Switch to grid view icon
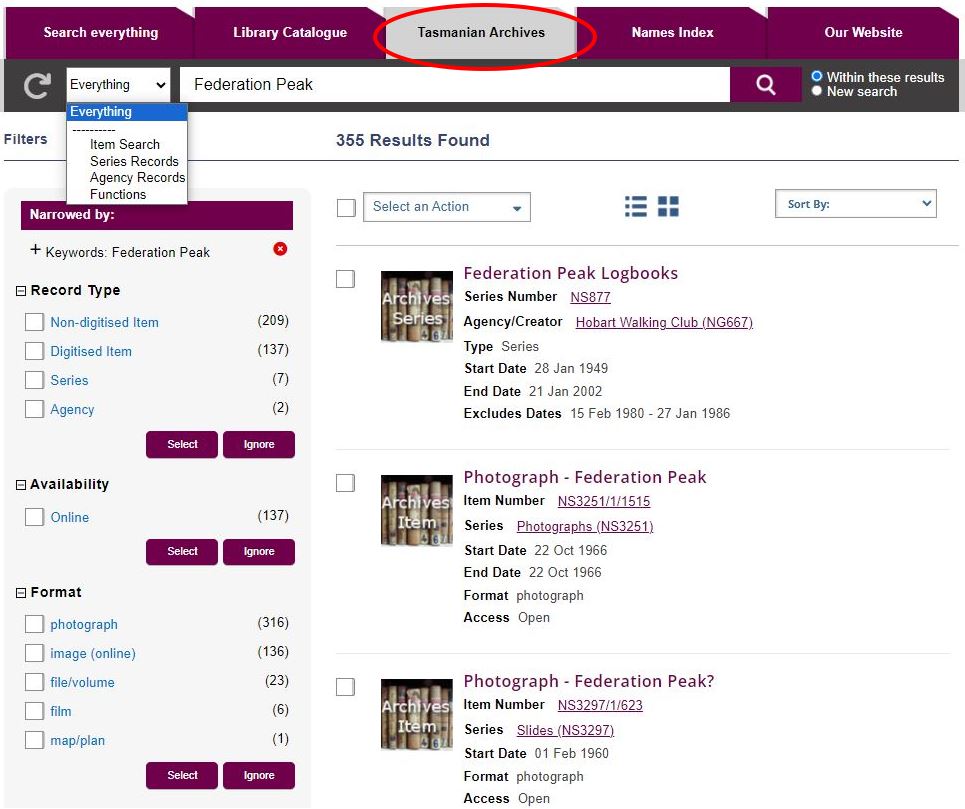 pos(668,206)
